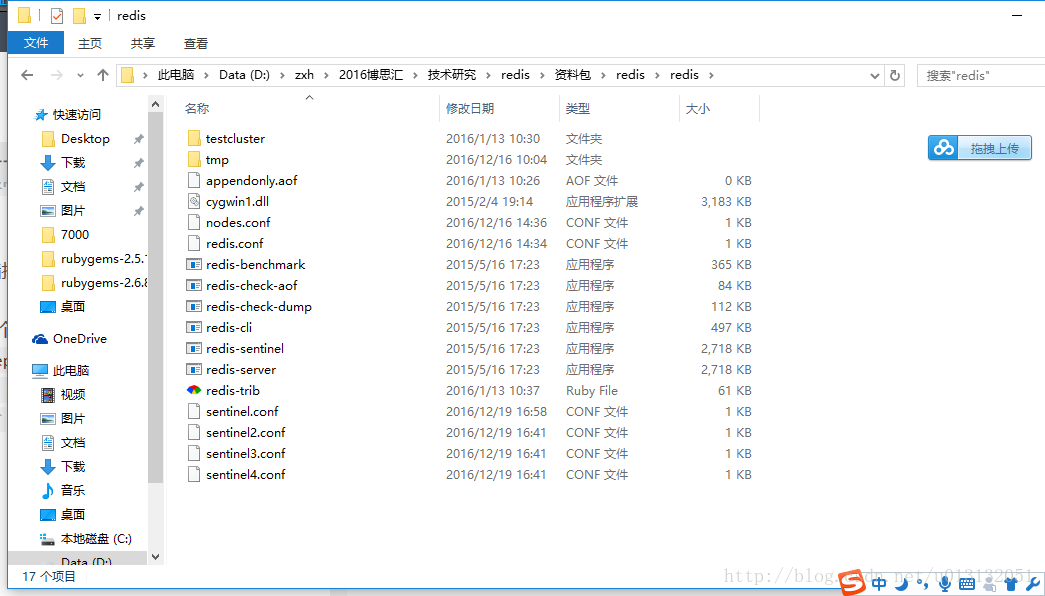Click the moon icon in the IME bar

[x=901, y=585]
